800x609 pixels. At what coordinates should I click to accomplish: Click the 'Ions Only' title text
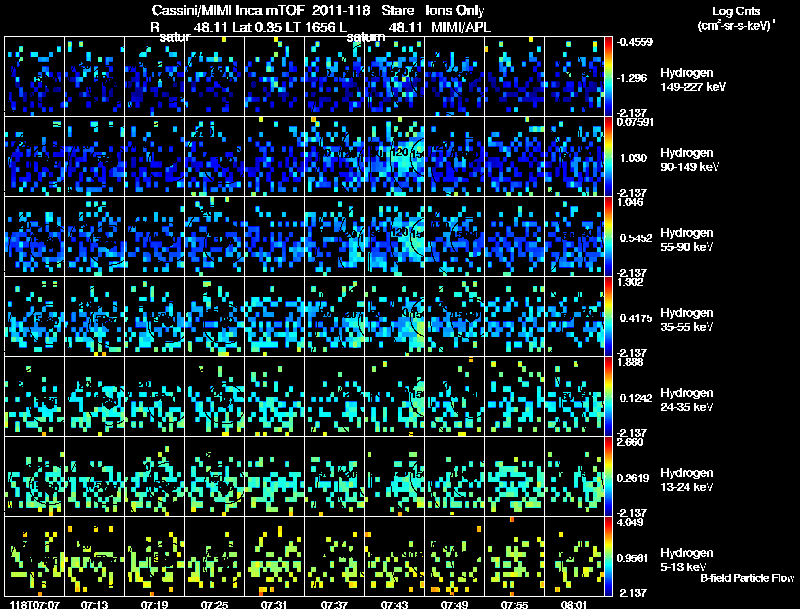[x=455, y=11]
